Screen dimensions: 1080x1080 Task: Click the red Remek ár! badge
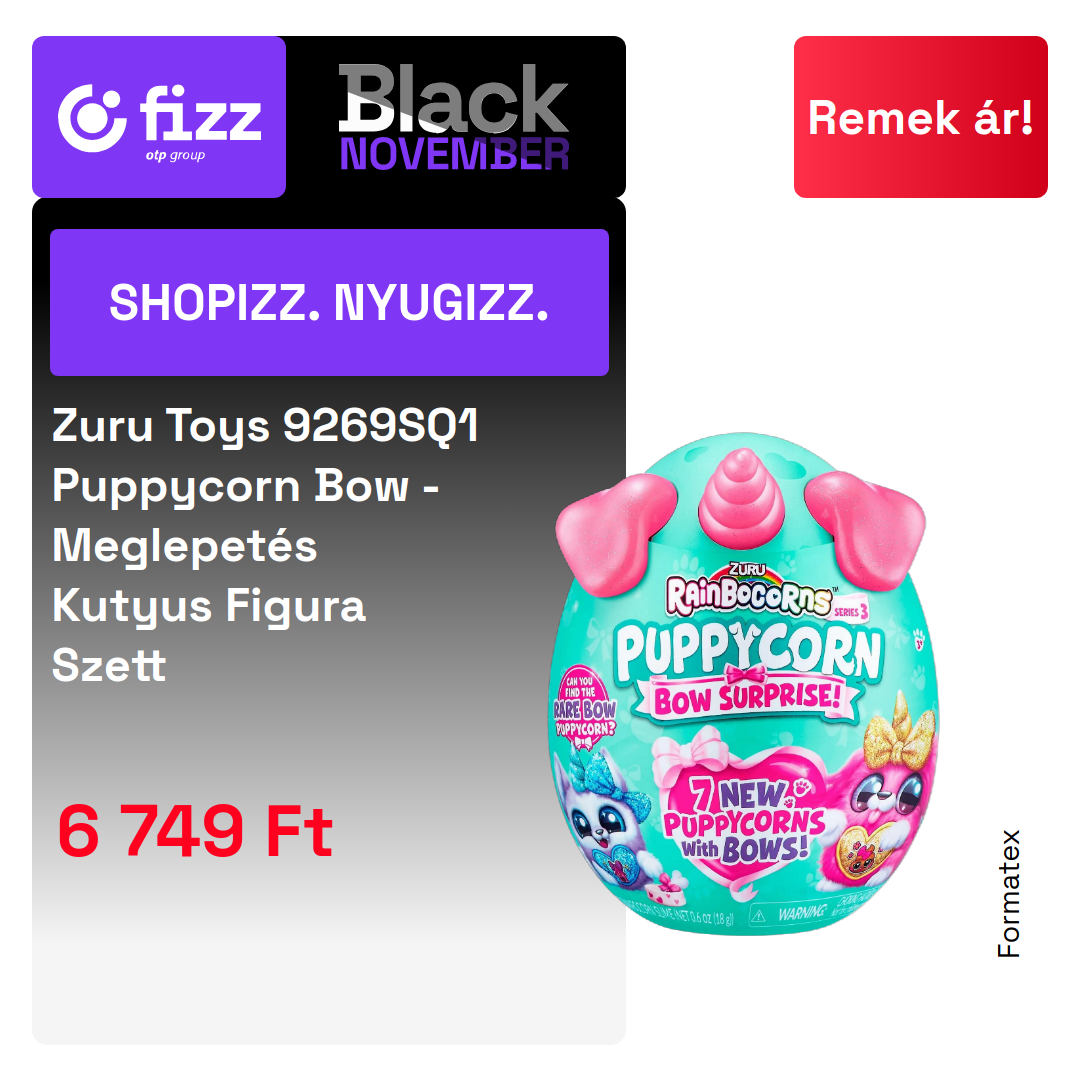(x=920, y=117)
